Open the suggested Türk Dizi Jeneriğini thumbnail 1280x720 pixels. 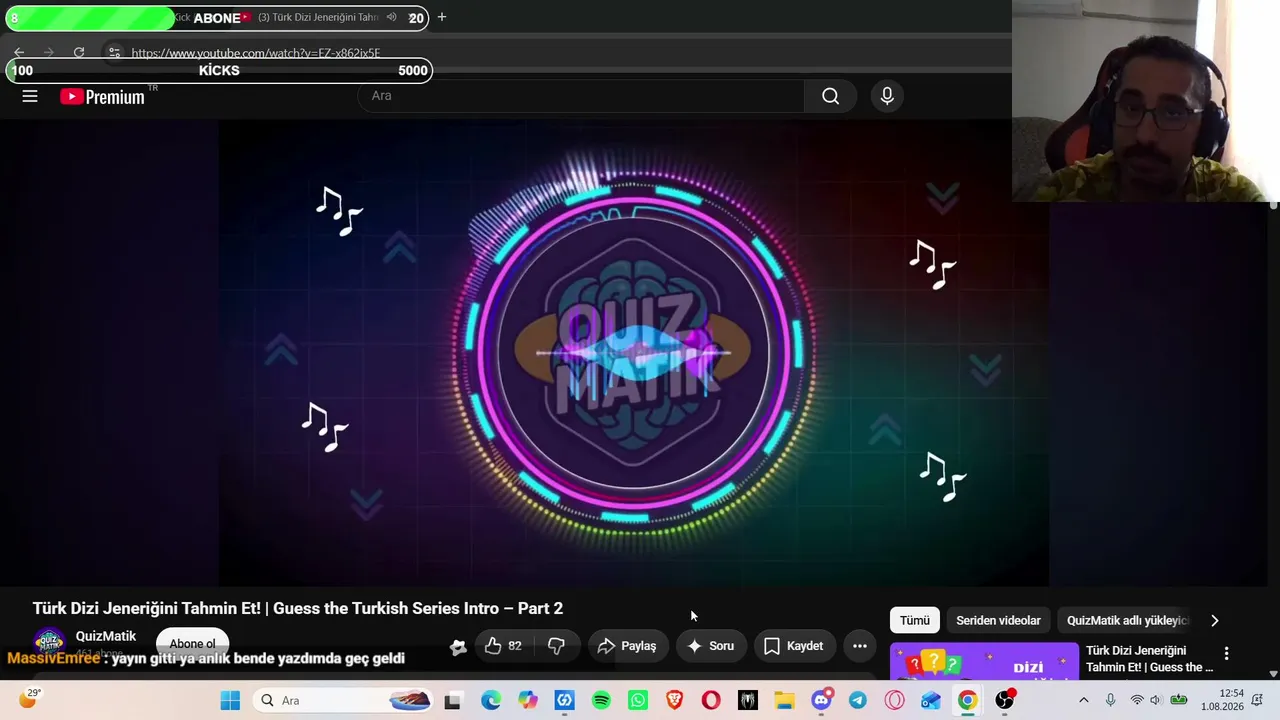(x=983, y=661)
